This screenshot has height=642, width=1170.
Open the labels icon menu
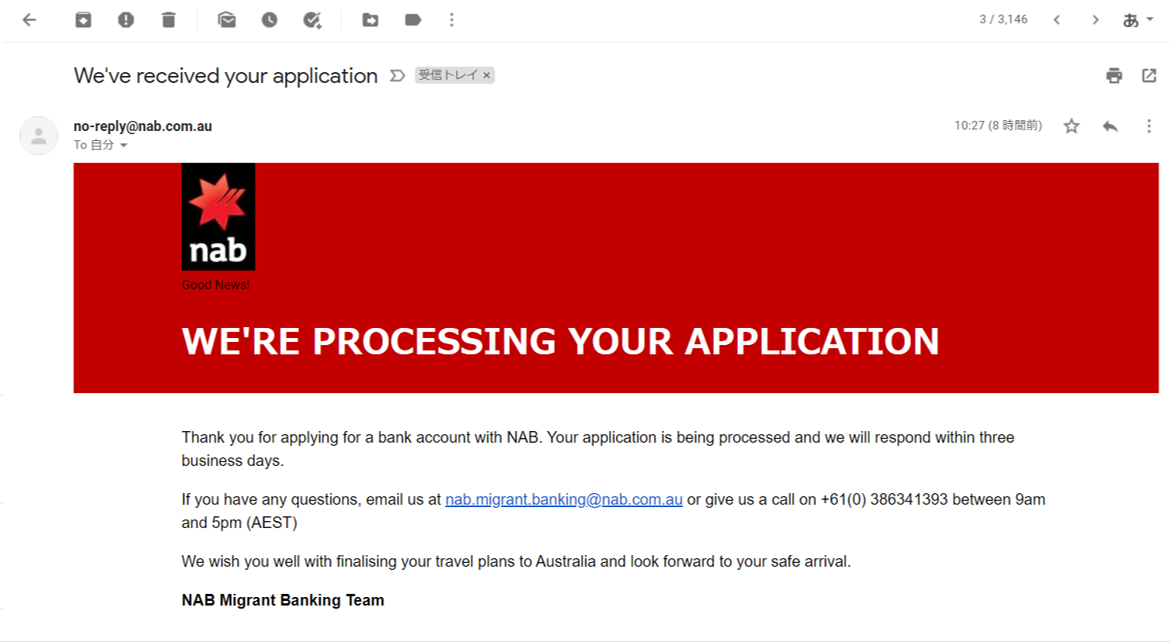click(x=413, y=20)
